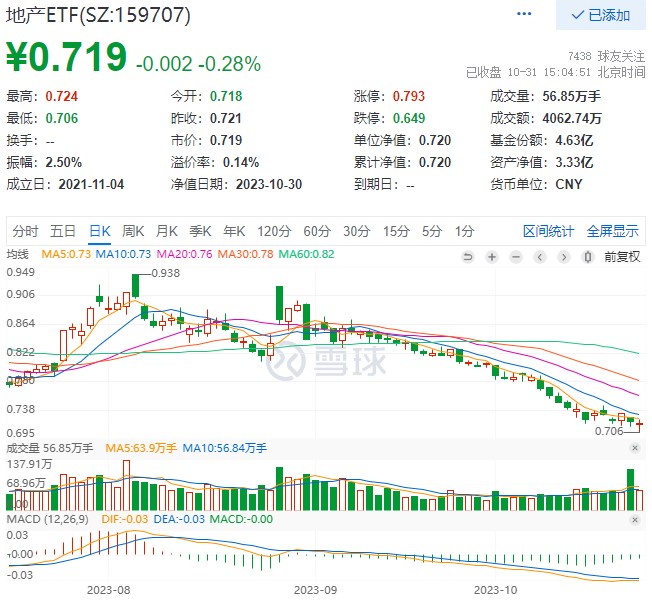Click the 均线 label

17,254
